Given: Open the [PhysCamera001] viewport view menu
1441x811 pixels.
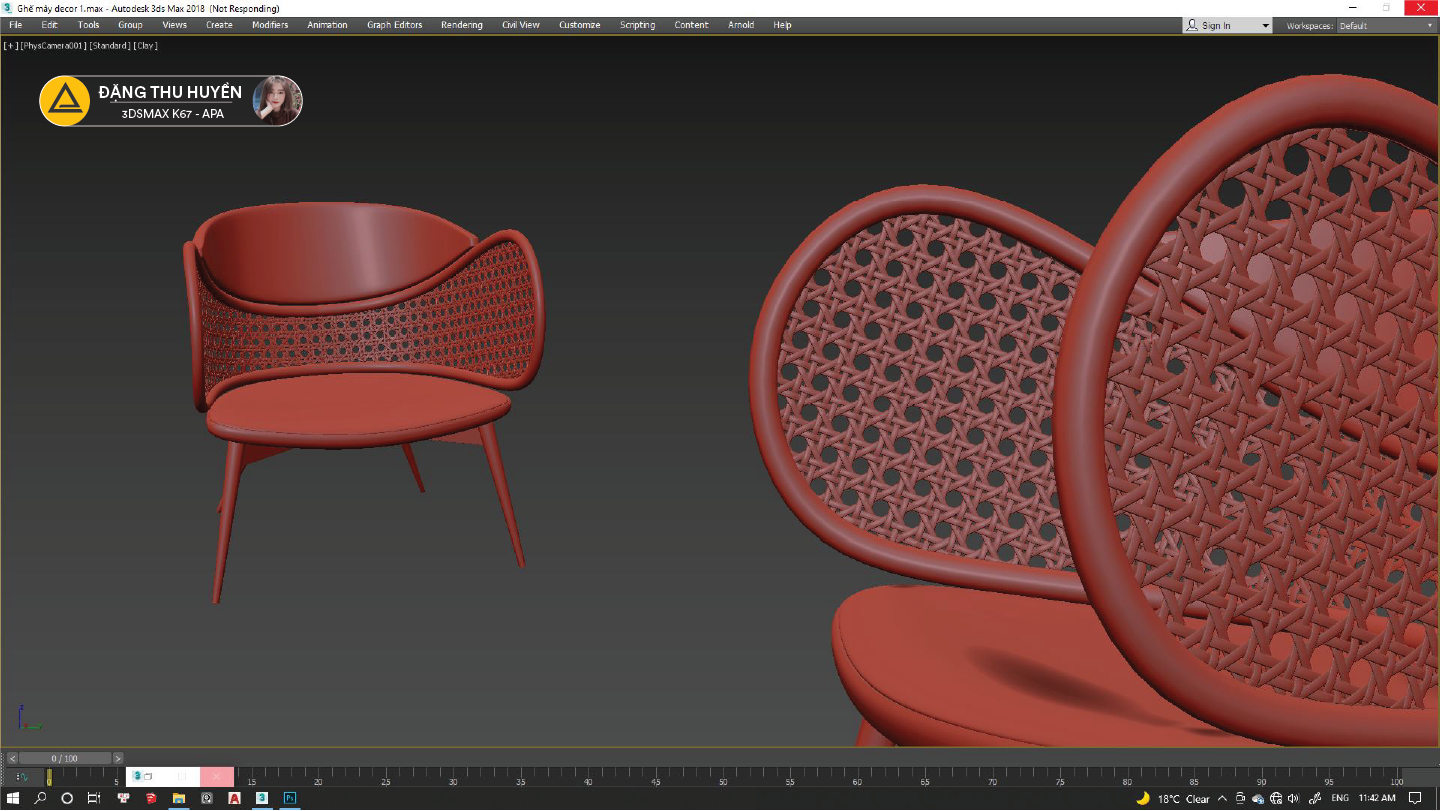Looking at the screenshot, I should (54, 45).
